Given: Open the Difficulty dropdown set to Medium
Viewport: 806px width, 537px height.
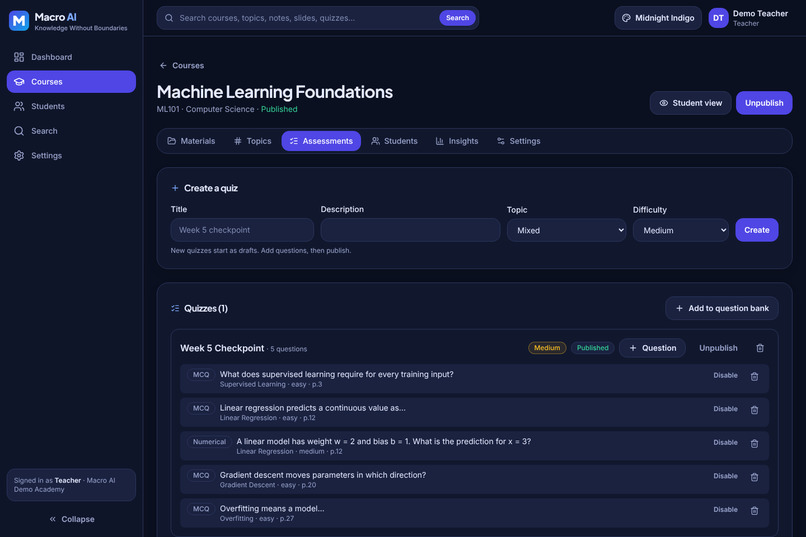Looking at the screenshot, I should (x=681, y=230).
